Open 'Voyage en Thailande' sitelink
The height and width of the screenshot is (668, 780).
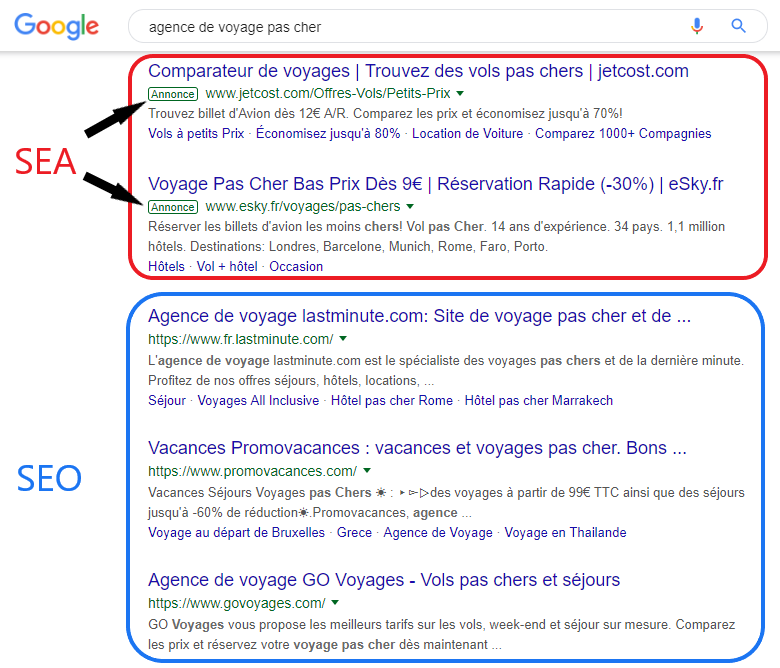(566, 533)
